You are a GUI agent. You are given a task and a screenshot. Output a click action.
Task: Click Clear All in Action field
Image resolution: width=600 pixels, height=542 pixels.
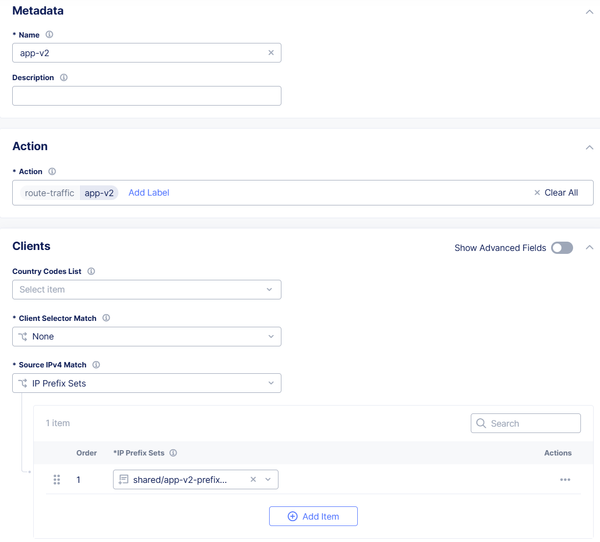[x=556, y=193]
